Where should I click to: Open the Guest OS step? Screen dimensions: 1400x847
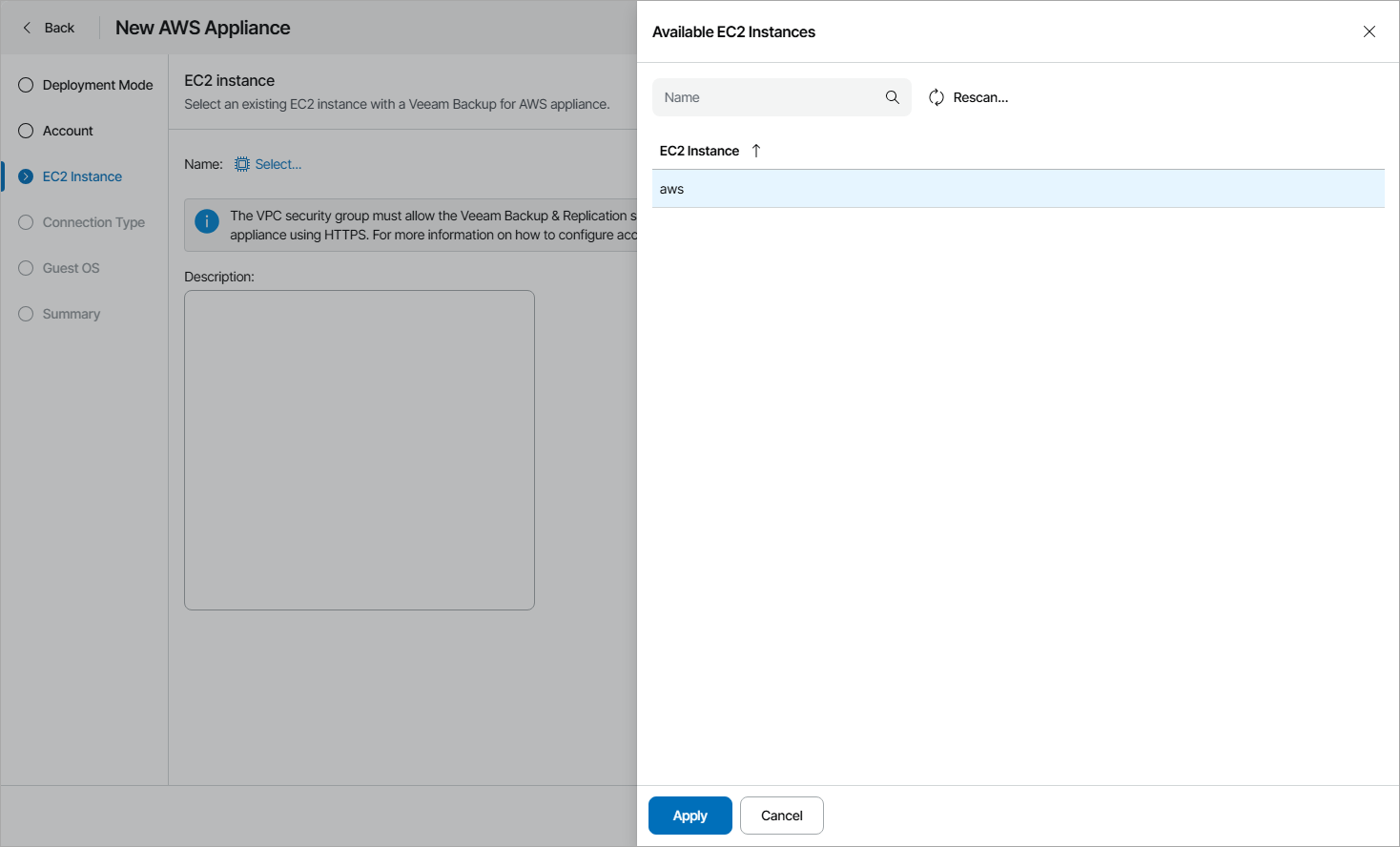71,268
